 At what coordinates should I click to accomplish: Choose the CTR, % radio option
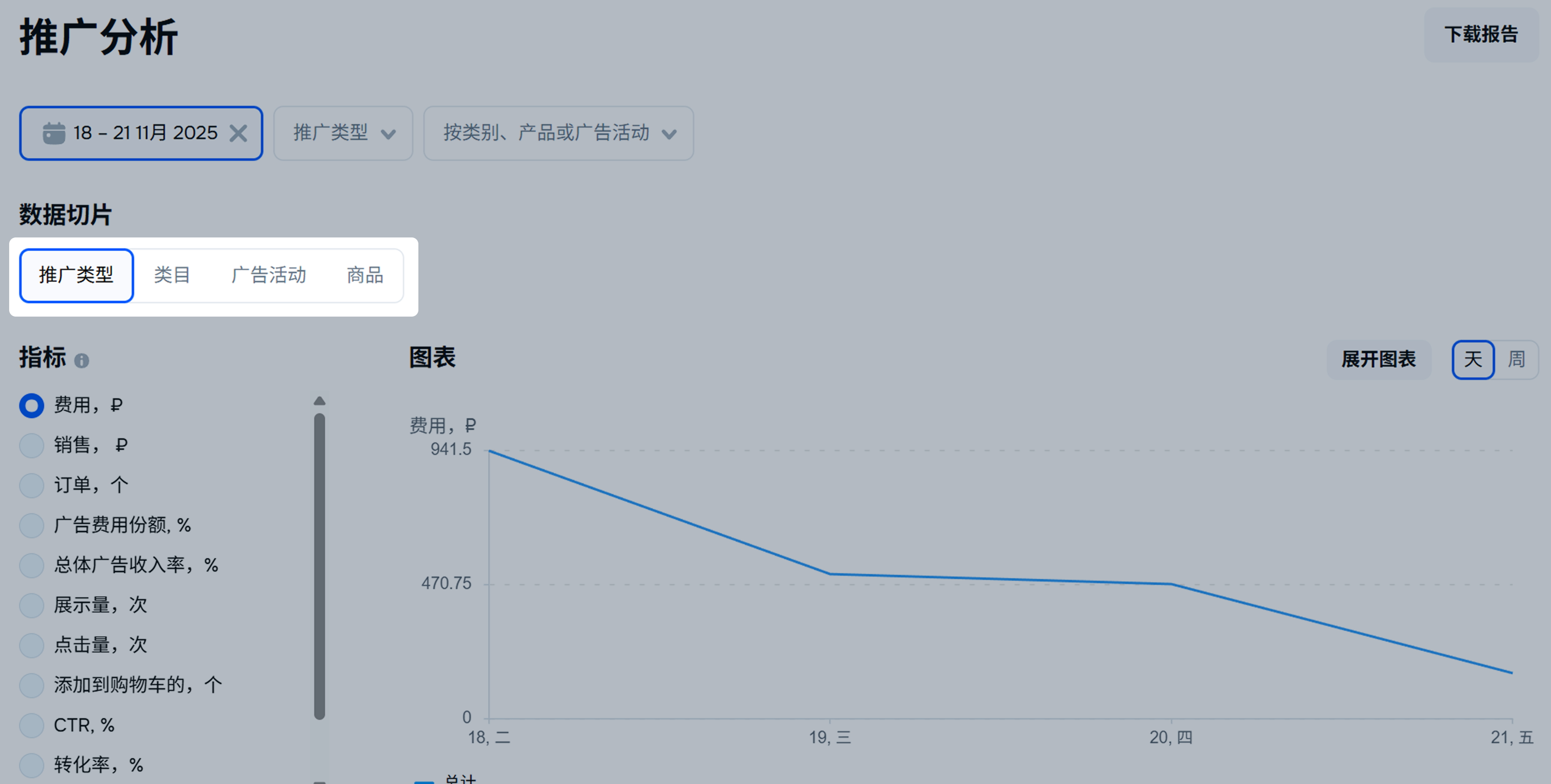click(x=31, y=725)
